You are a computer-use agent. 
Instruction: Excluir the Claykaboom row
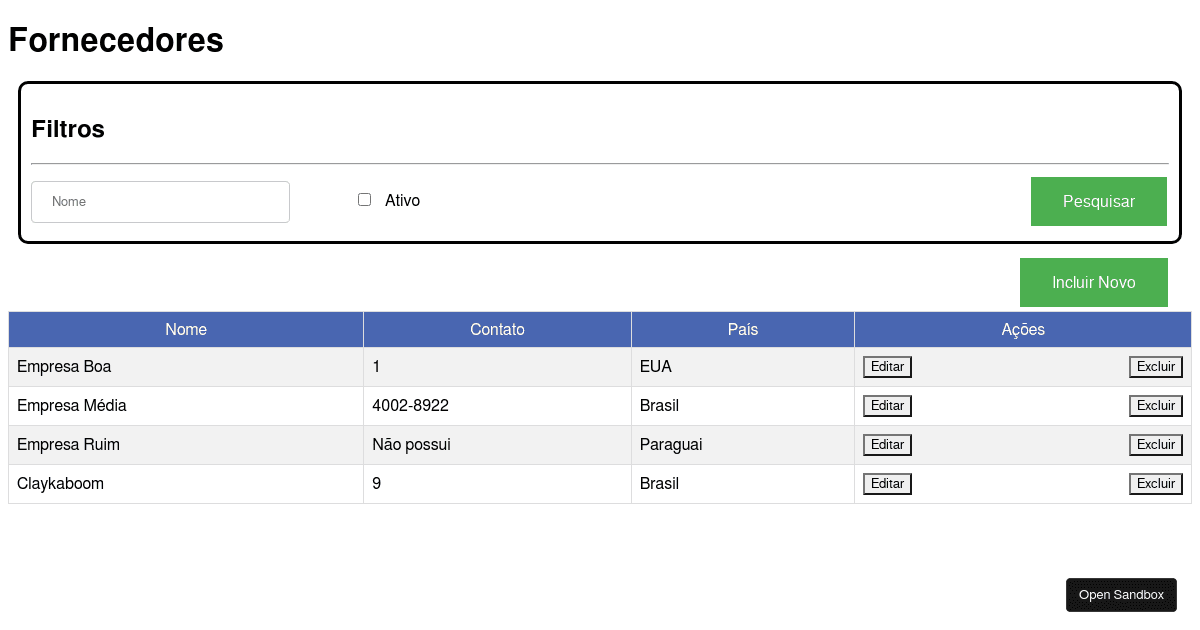click(1155, 483)
